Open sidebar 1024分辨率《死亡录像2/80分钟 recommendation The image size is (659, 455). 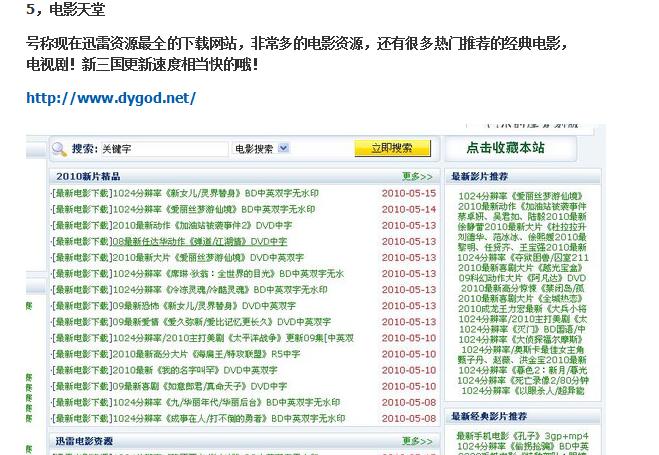pyautogui.click(x=523, y=381)
